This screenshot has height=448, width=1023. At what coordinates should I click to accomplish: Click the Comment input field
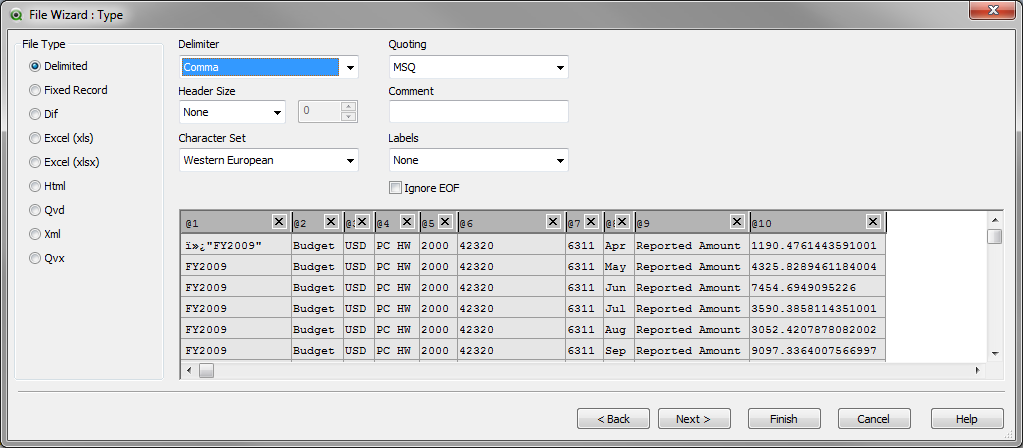478,112
